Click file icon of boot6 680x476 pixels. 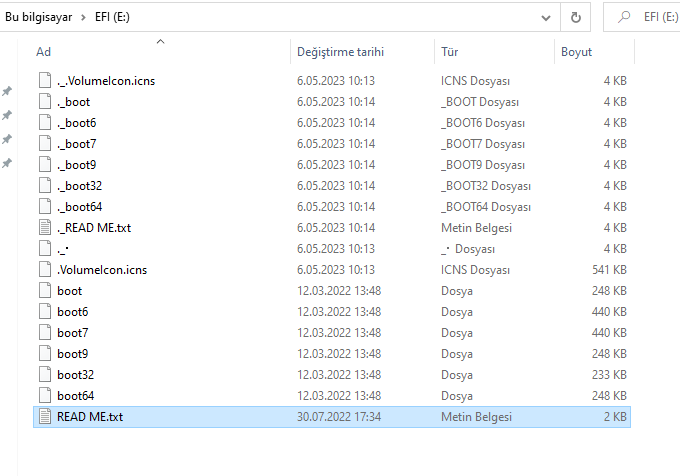click(45, 312)
